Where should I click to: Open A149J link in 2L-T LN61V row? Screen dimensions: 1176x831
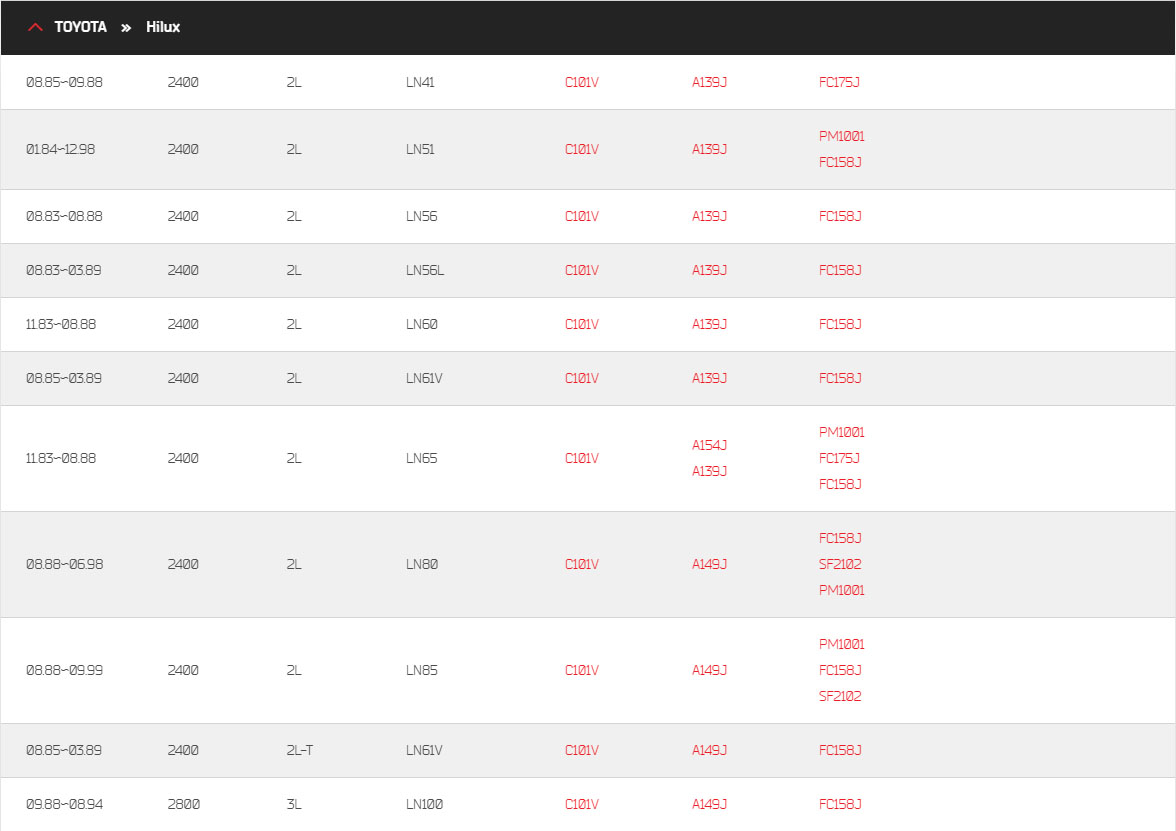point(709,750)
